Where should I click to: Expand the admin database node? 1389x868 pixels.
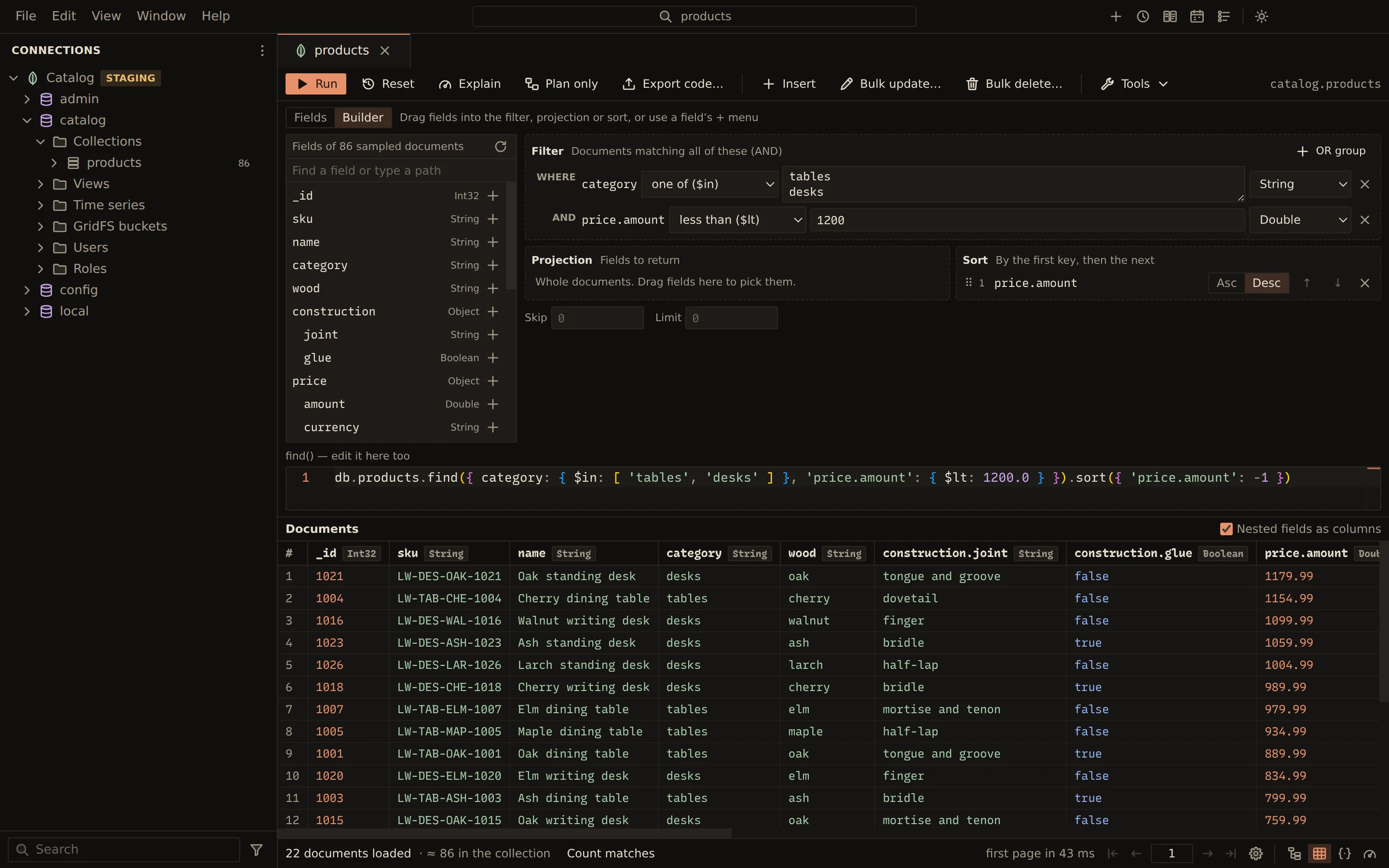[x=27, y=99]
